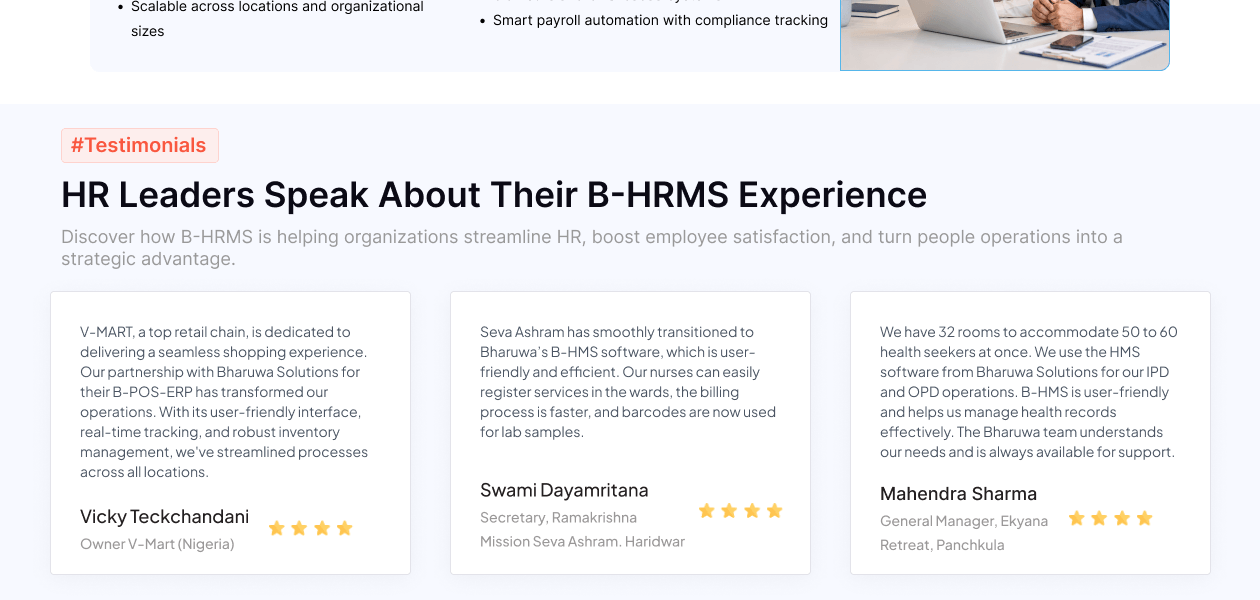Click the name Swami Dayamritana
Screen dimensions: 1260x600
tap(564, 490)
